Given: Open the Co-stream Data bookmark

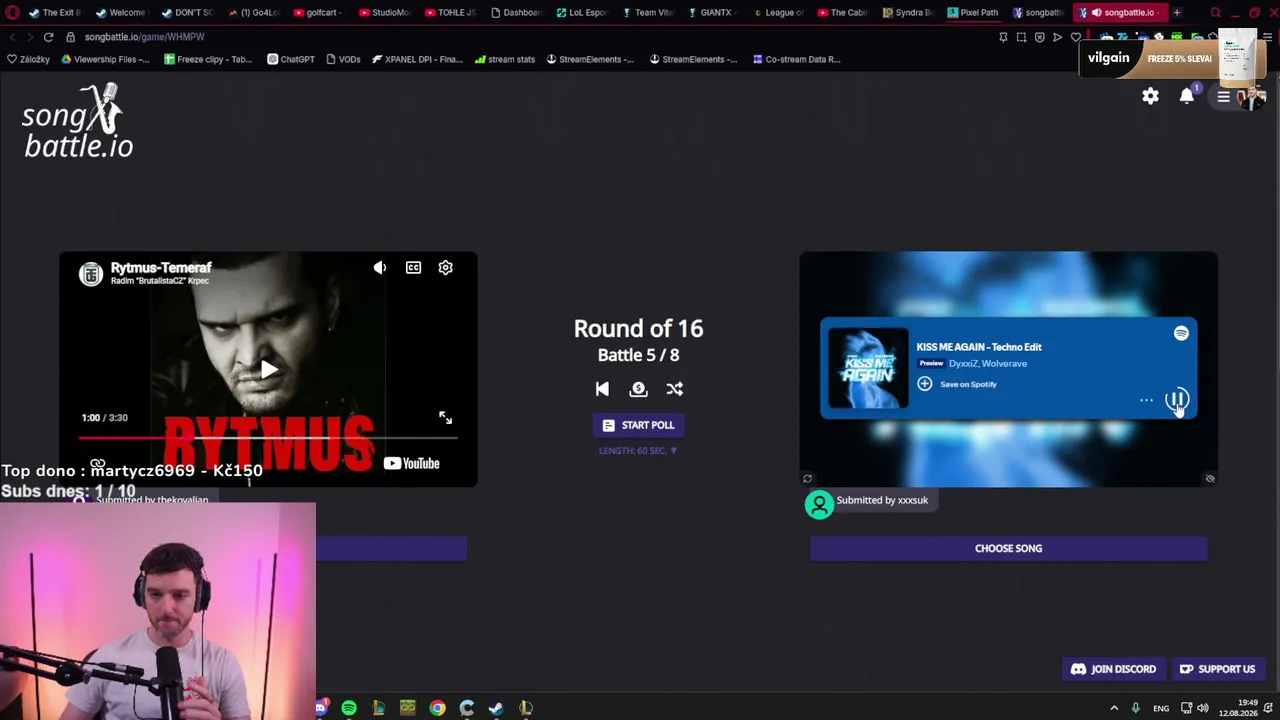Looking at the screenshot, I should tap(796, 59).
